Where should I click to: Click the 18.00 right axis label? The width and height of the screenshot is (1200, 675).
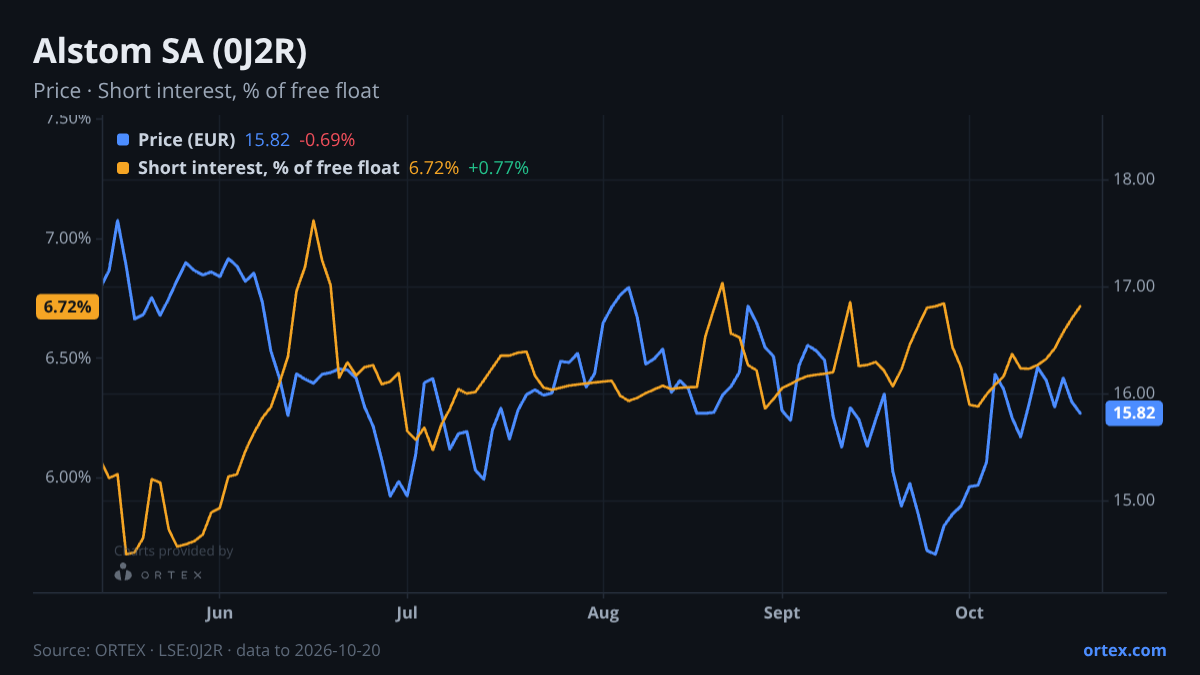(x=1134, y=180)
